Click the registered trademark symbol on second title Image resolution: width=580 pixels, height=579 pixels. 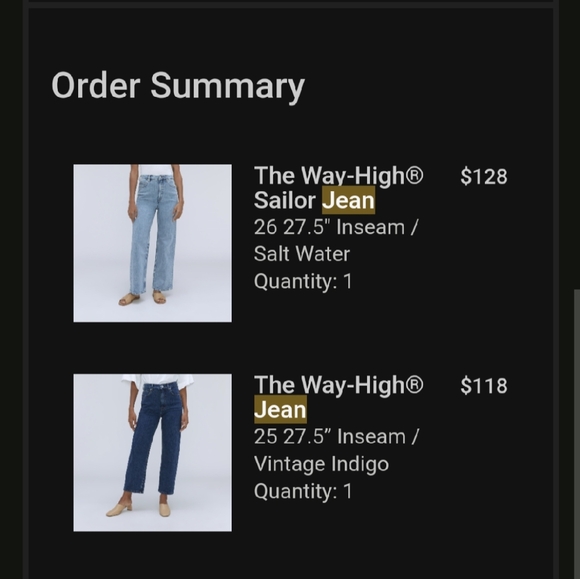[415, 384]
